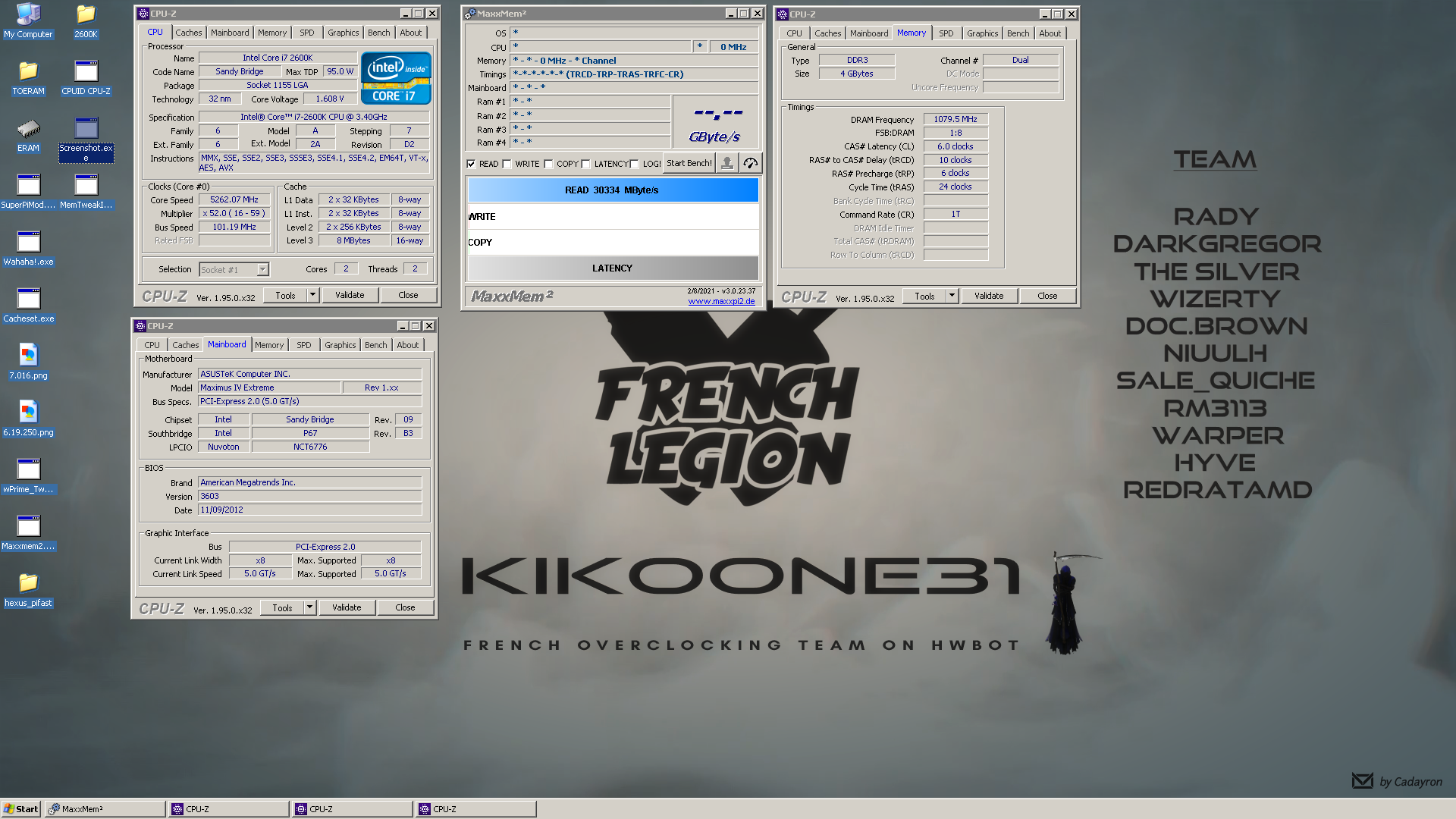1456x819 pixels.
Task: Click Tools button in Mainboard CPU-Z window
Action: tap(282, 607)
